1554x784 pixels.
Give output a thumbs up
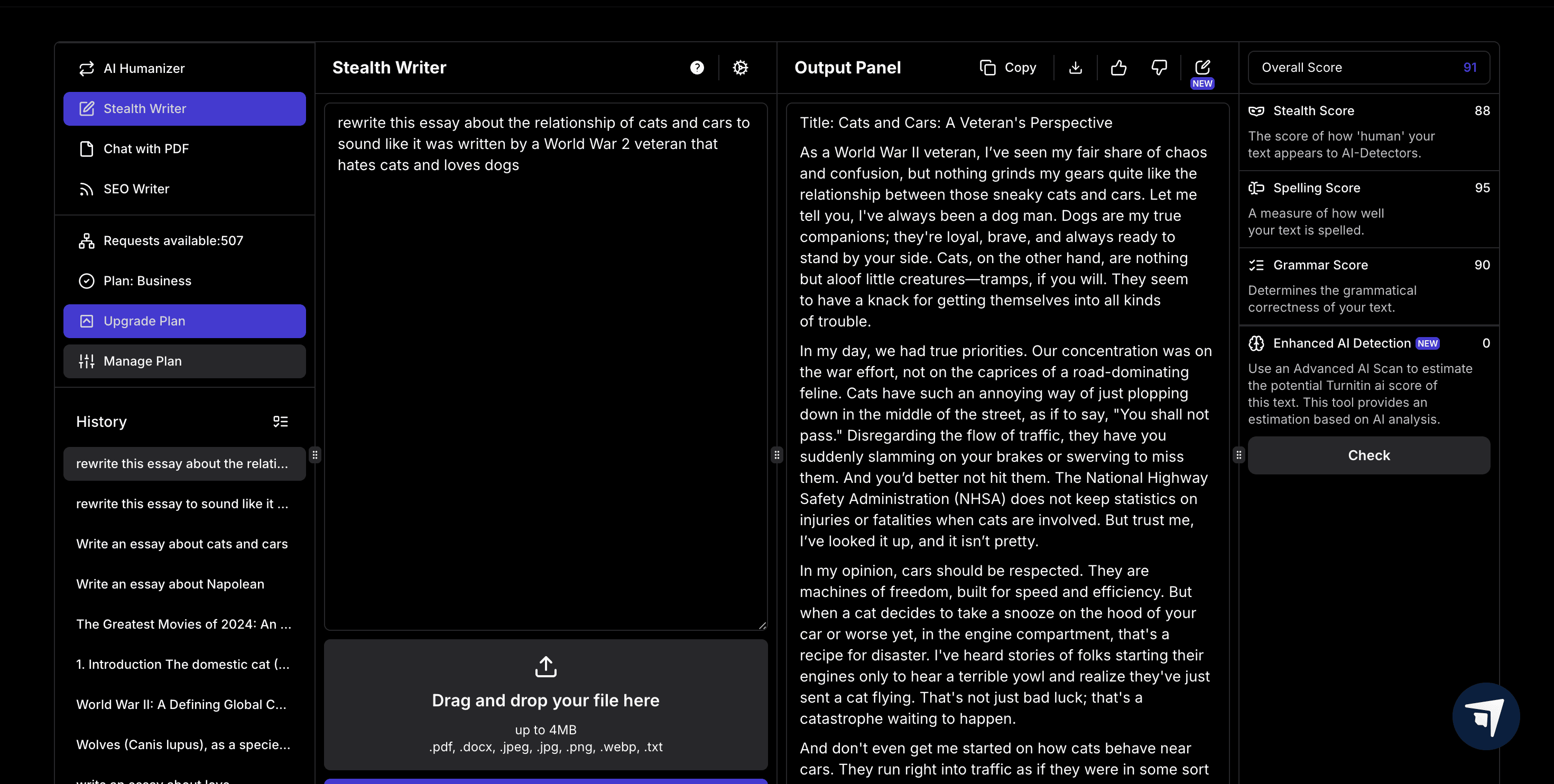tap(1118, 68)
